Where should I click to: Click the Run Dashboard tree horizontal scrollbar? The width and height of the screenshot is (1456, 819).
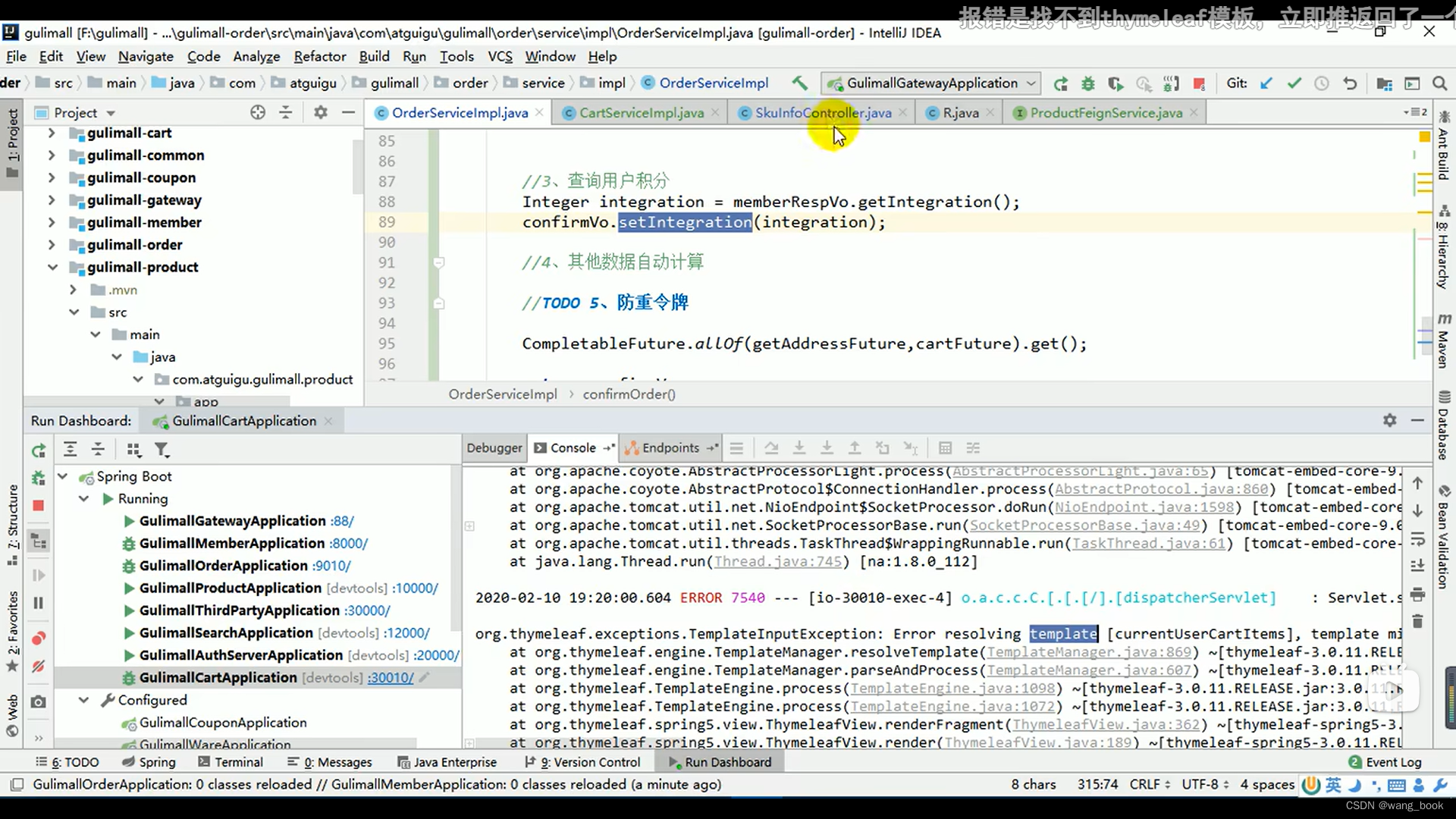click(235, 745)
